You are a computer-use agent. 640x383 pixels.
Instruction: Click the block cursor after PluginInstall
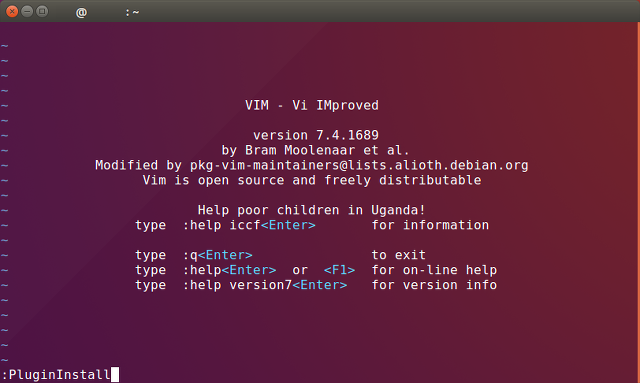tap(115, 375)
